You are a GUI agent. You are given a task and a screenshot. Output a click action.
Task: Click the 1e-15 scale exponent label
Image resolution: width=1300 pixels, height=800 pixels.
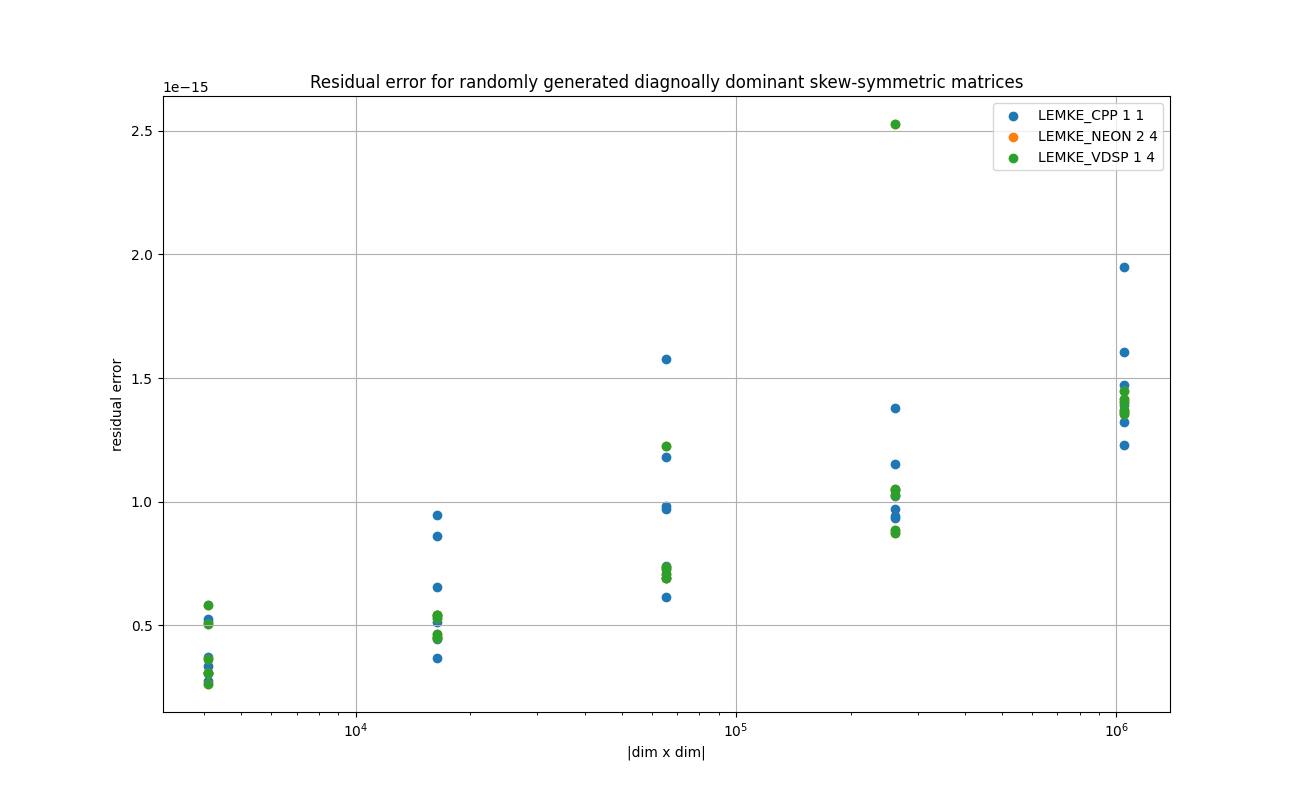186,87
